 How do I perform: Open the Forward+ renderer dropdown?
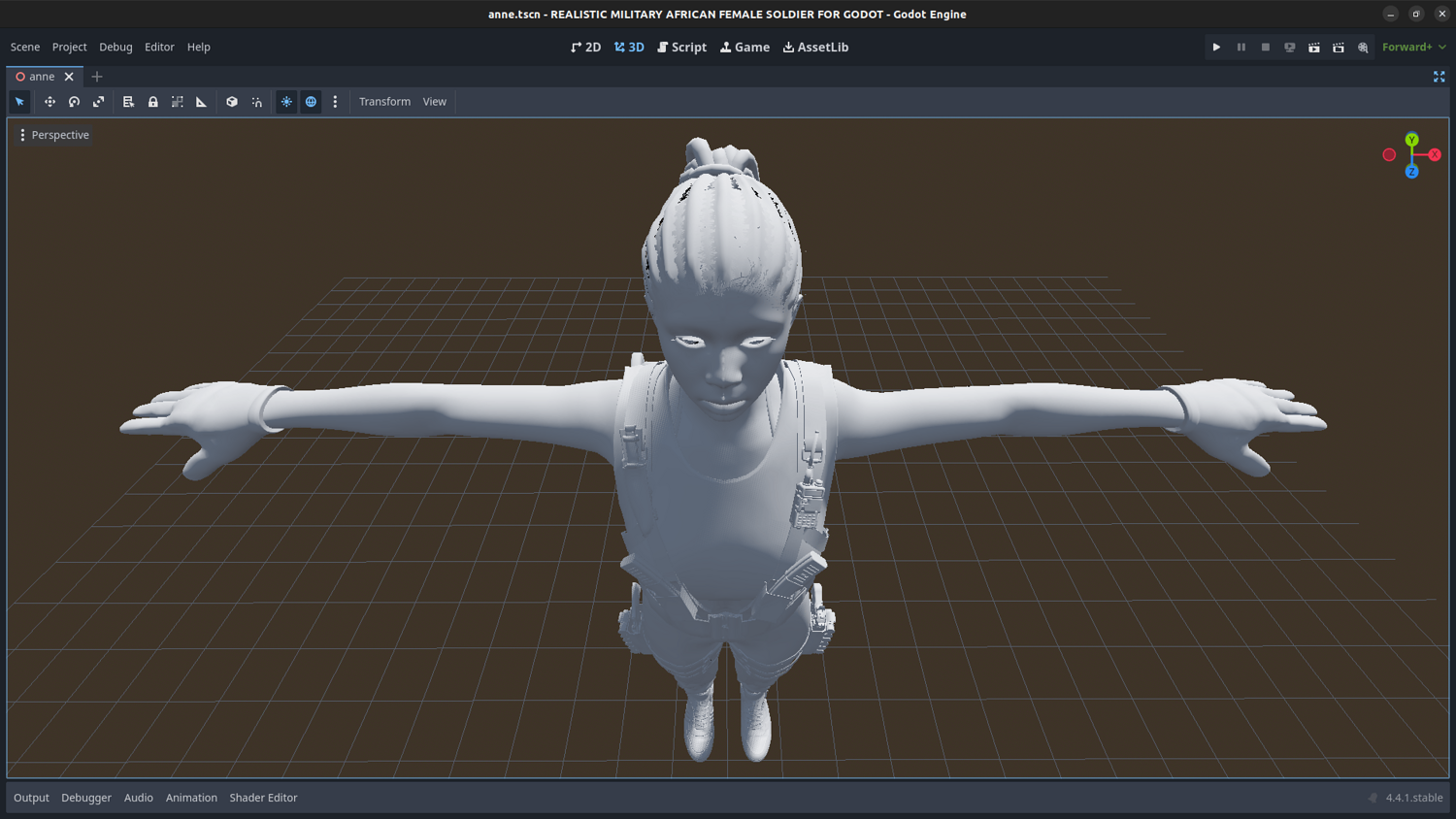1413,47
